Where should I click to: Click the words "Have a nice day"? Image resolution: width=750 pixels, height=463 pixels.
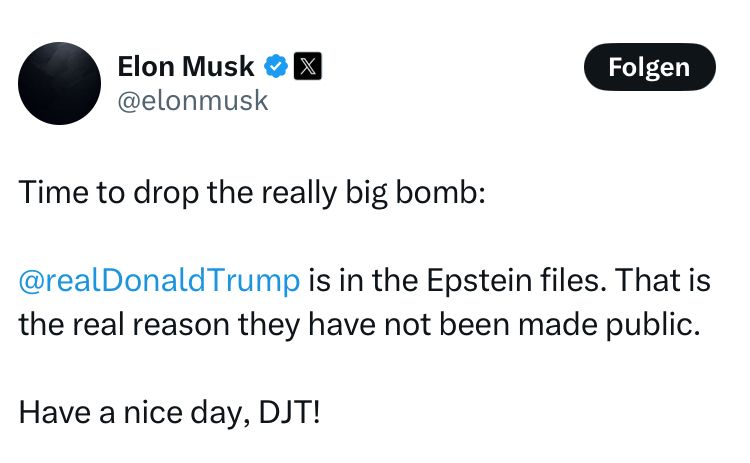pyautogui.click(x=125, y=410)
